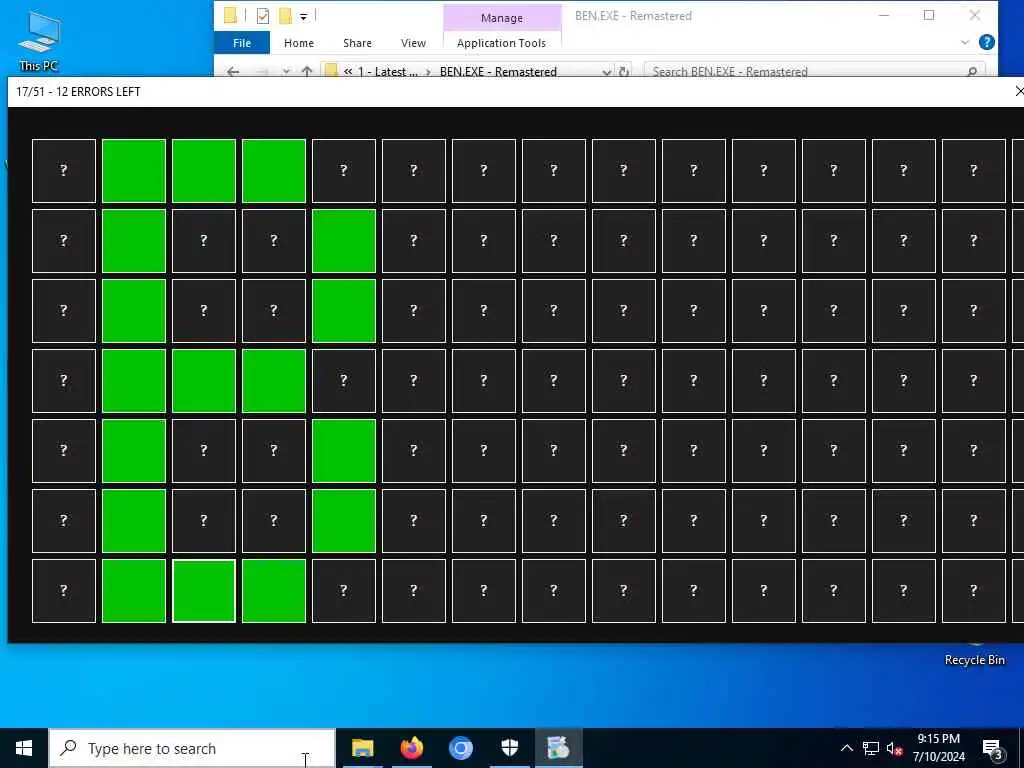The height and width of the screenshot is (768, 1024).
Task: Open the Windows Start menu
Action: [x=24, y=748]
